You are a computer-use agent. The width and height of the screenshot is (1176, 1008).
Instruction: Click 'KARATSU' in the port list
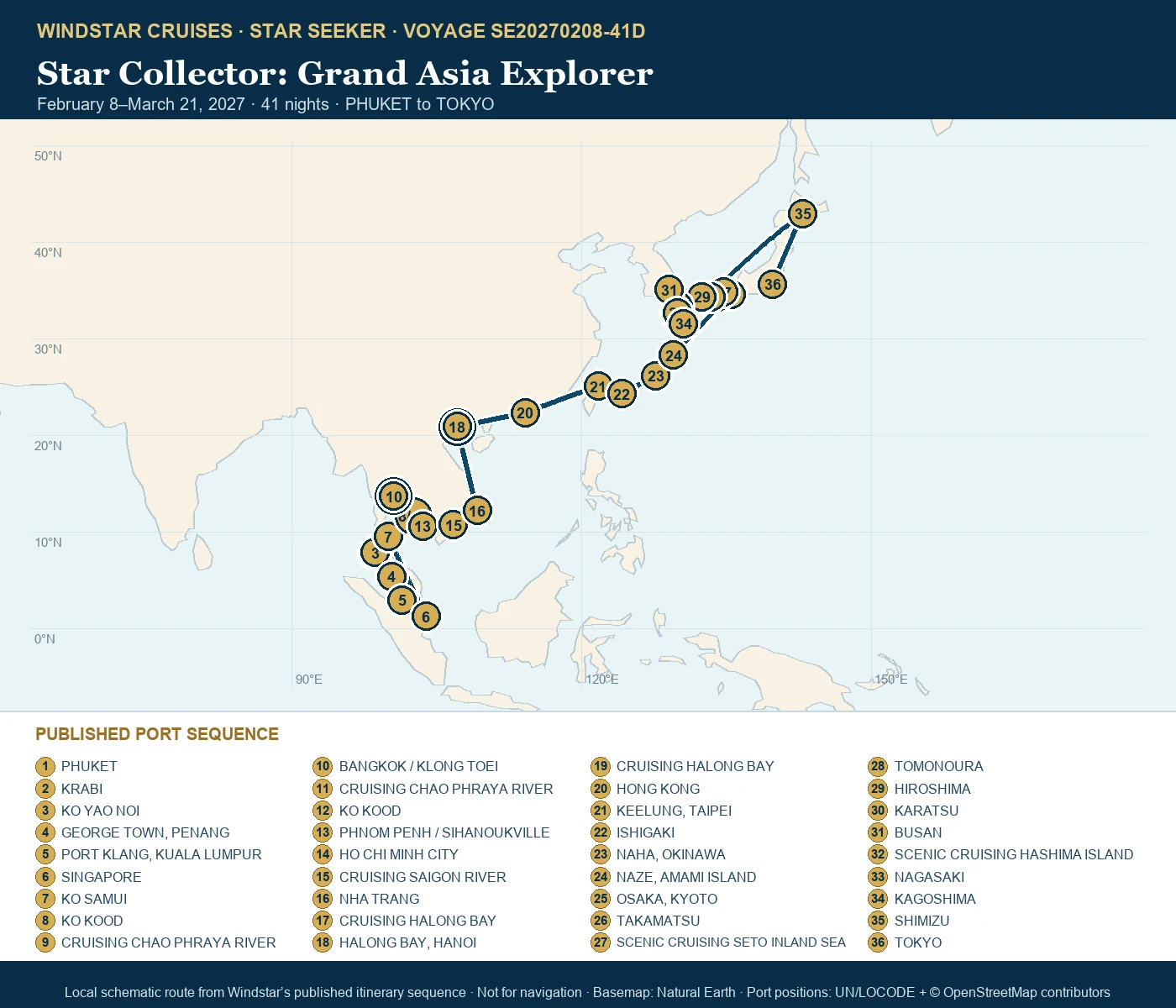click(x=927, y=811)
